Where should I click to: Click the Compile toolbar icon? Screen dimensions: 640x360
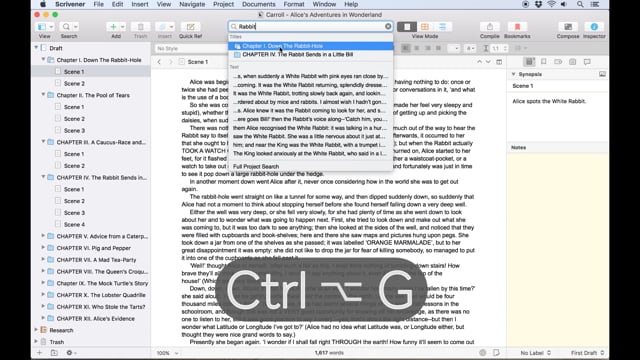pyautogui.click(x=489, y=27)
